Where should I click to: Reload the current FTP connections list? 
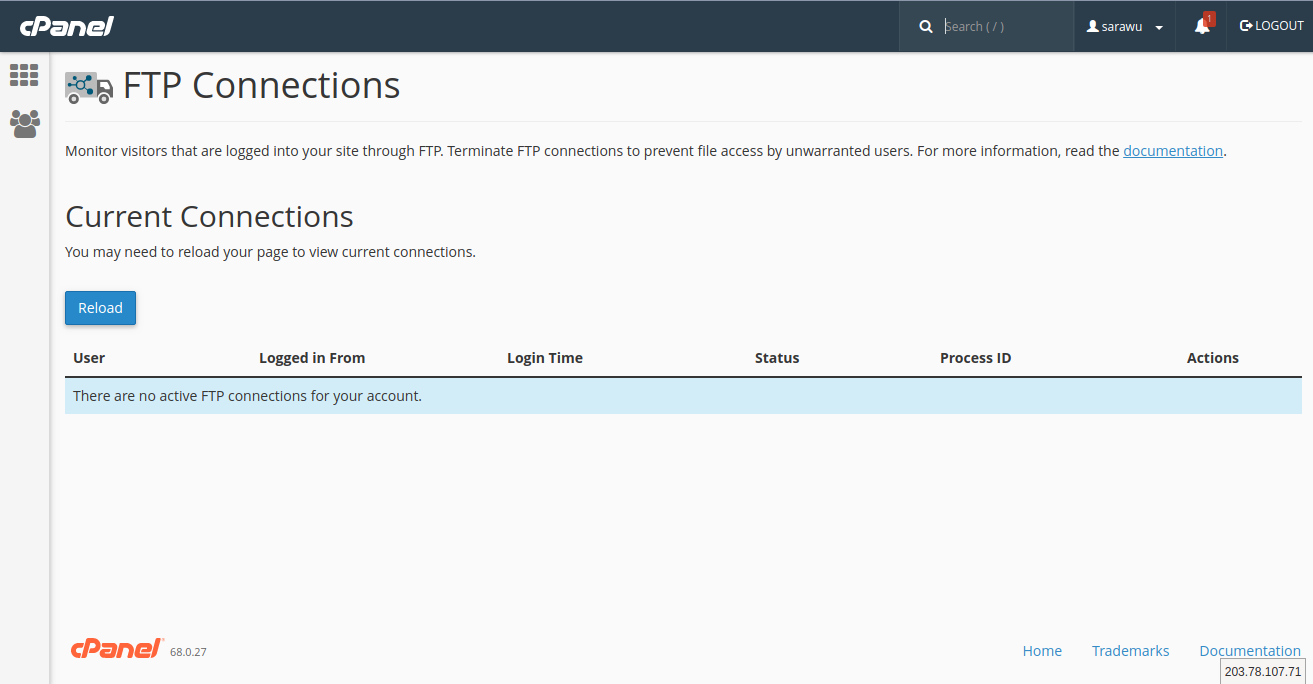click(x=100, y=308)
